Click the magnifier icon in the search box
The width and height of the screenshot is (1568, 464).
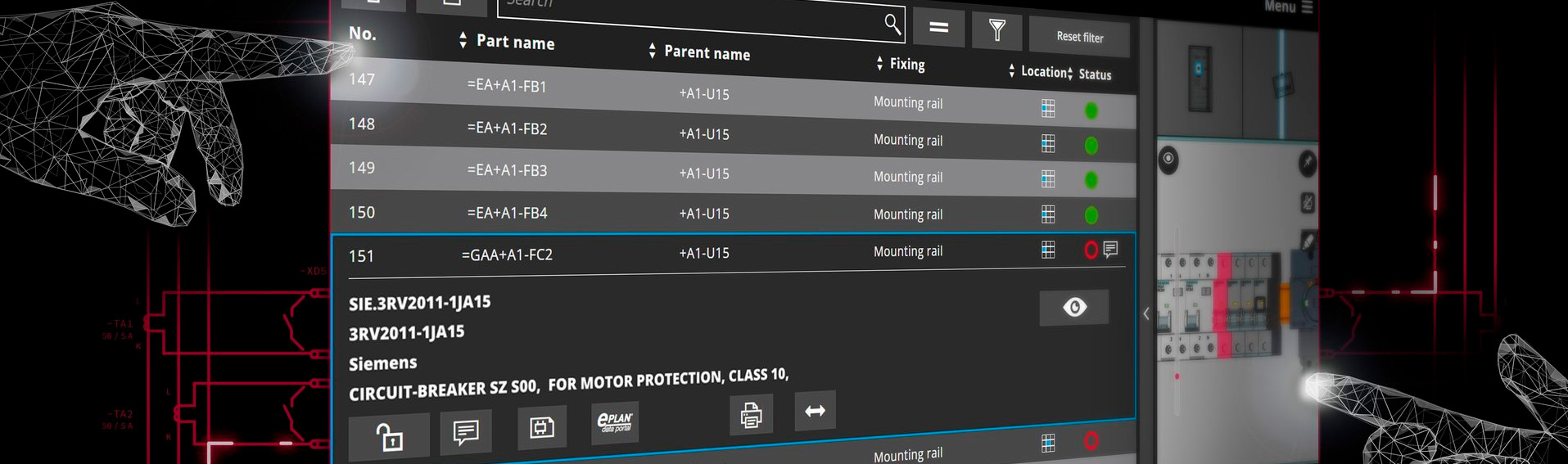892,24
